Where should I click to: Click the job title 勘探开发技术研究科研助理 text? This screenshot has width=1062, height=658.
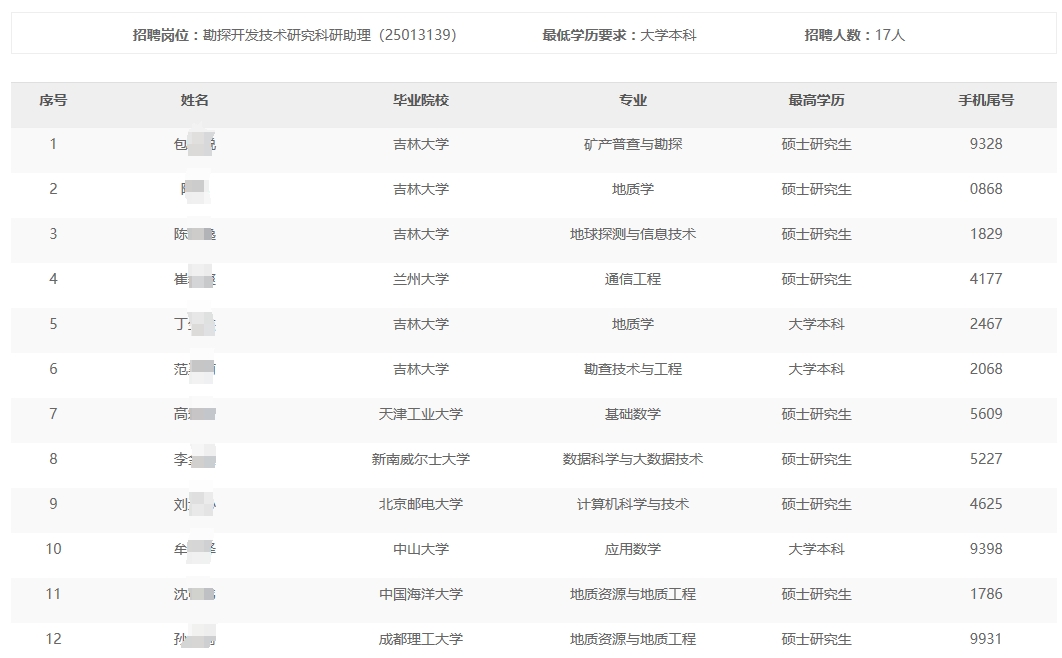coord(295,35)
